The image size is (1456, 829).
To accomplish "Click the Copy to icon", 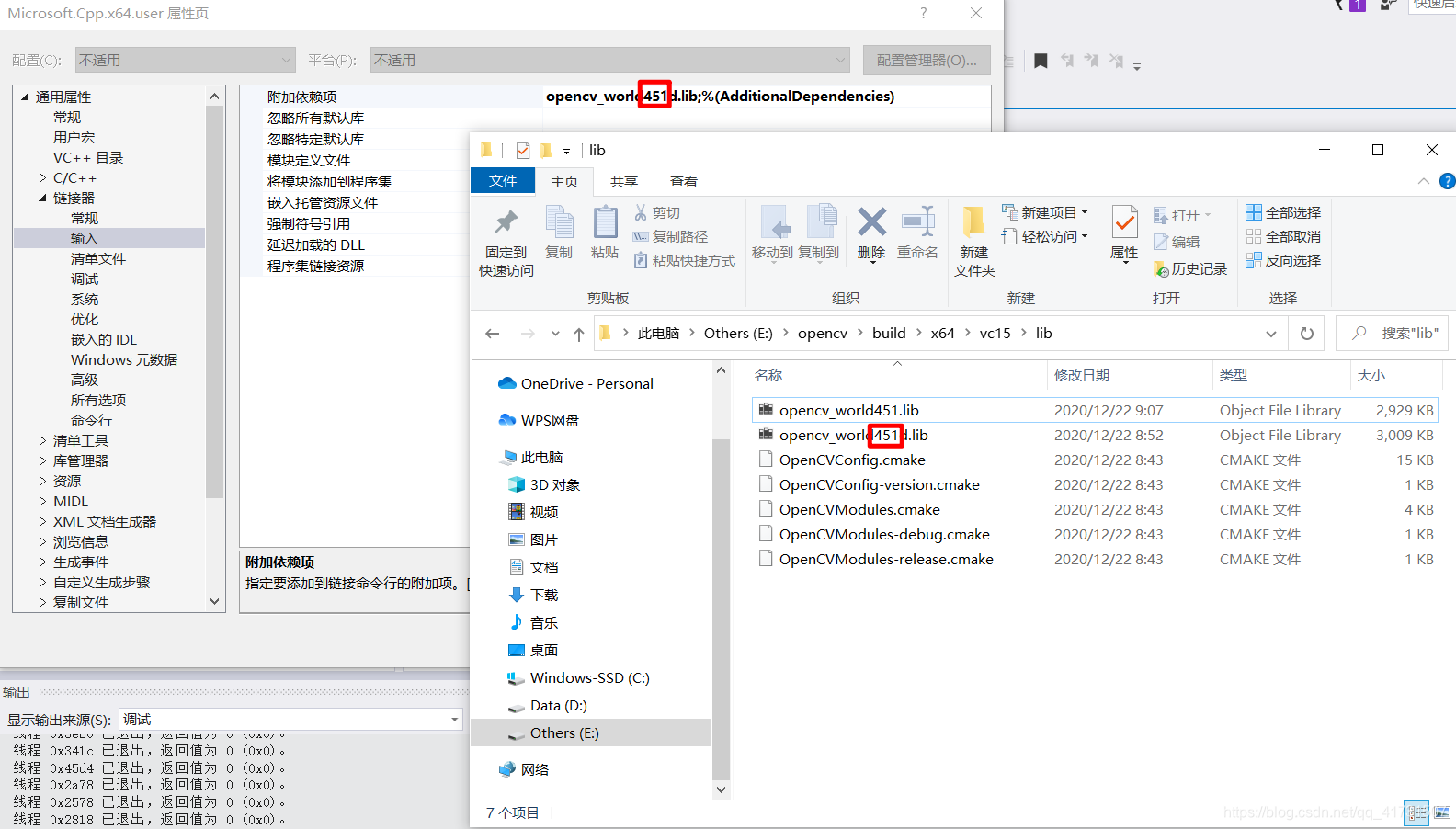I will [x=821, y=223].
